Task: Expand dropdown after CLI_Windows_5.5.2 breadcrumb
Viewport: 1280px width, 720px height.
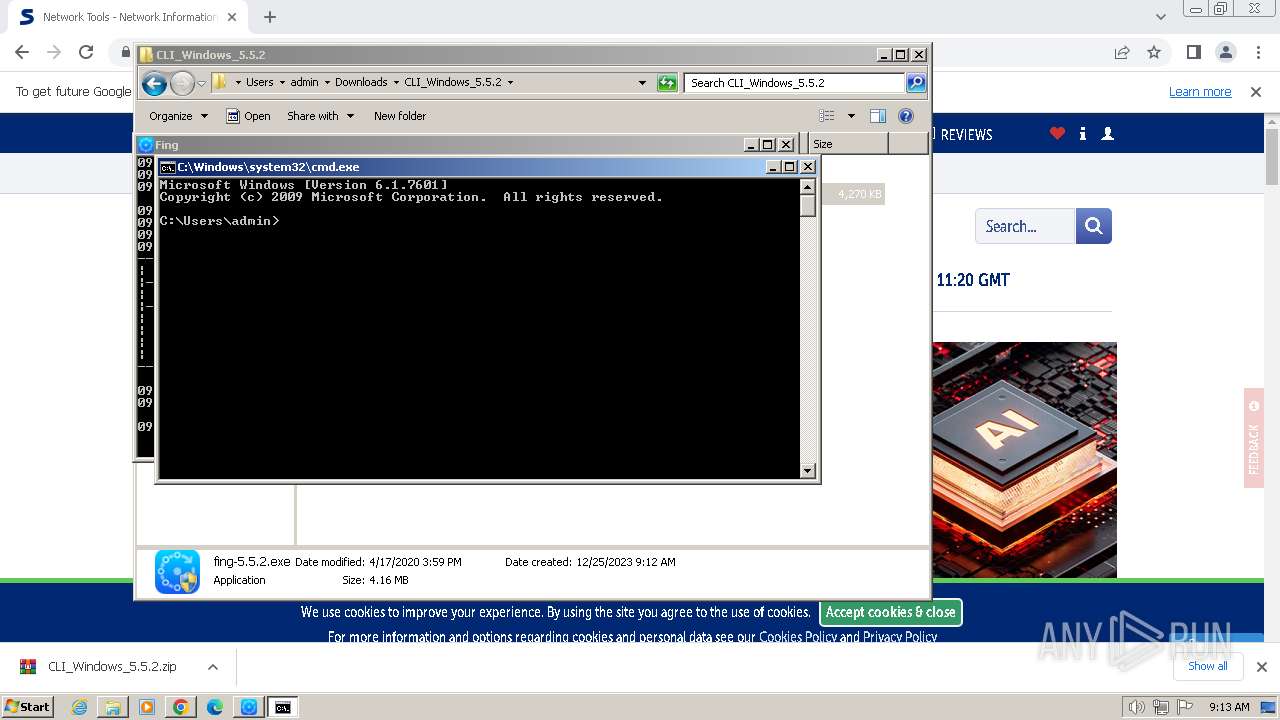Action: (x=511, y=82)
